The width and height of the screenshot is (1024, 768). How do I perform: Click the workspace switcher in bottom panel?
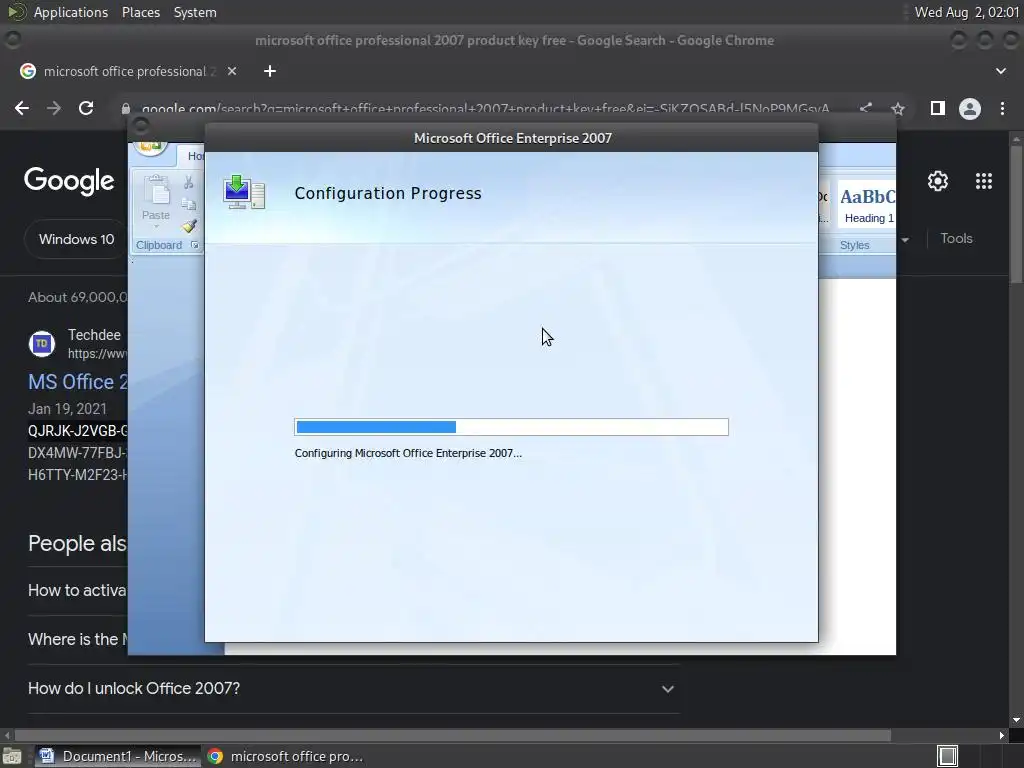pos(948,756)
